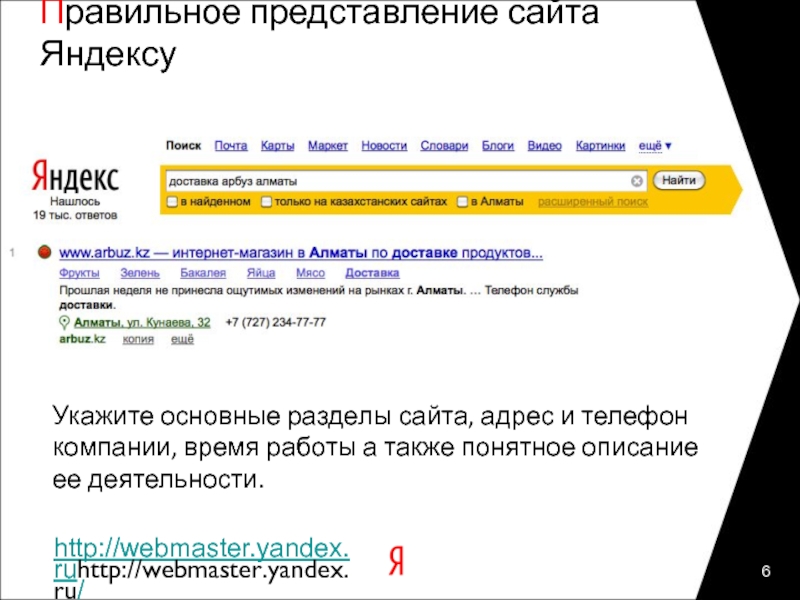The image size is (800, 600).
Task: Click the map pin icon by the address
Action: [x=64, y=322]
